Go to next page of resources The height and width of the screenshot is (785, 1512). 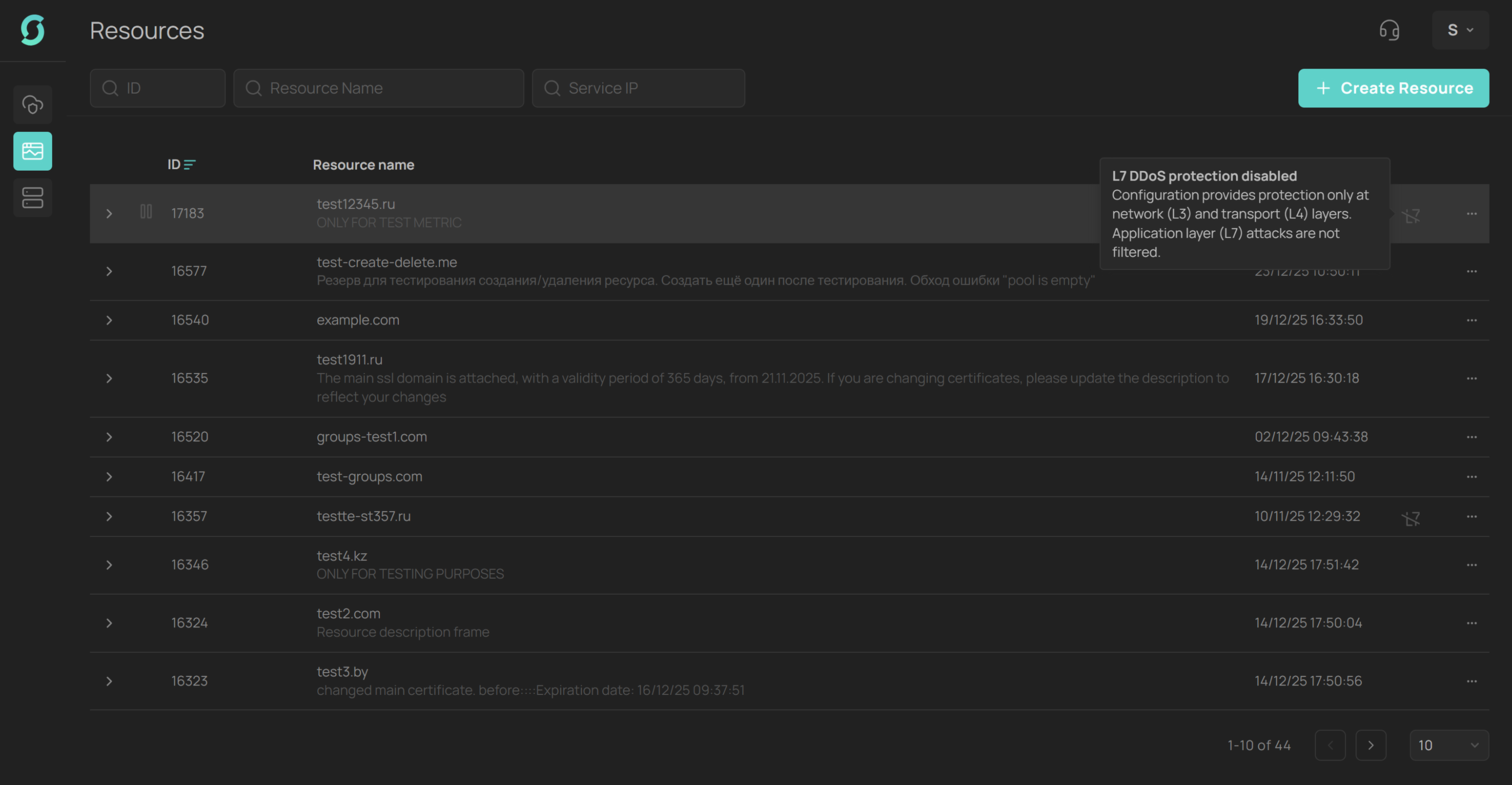pyautogui.click(x=1370, y=745)
